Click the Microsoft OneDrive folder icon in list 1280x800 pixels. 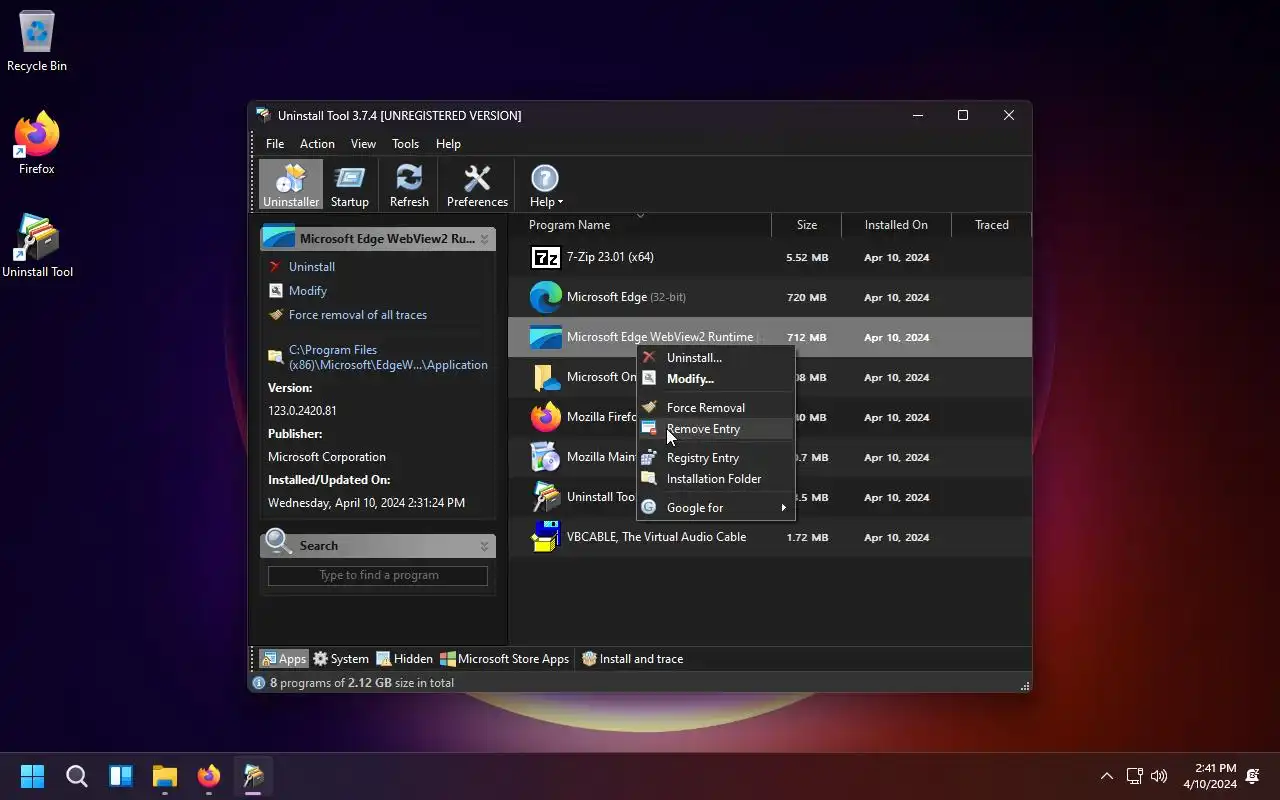545,377
